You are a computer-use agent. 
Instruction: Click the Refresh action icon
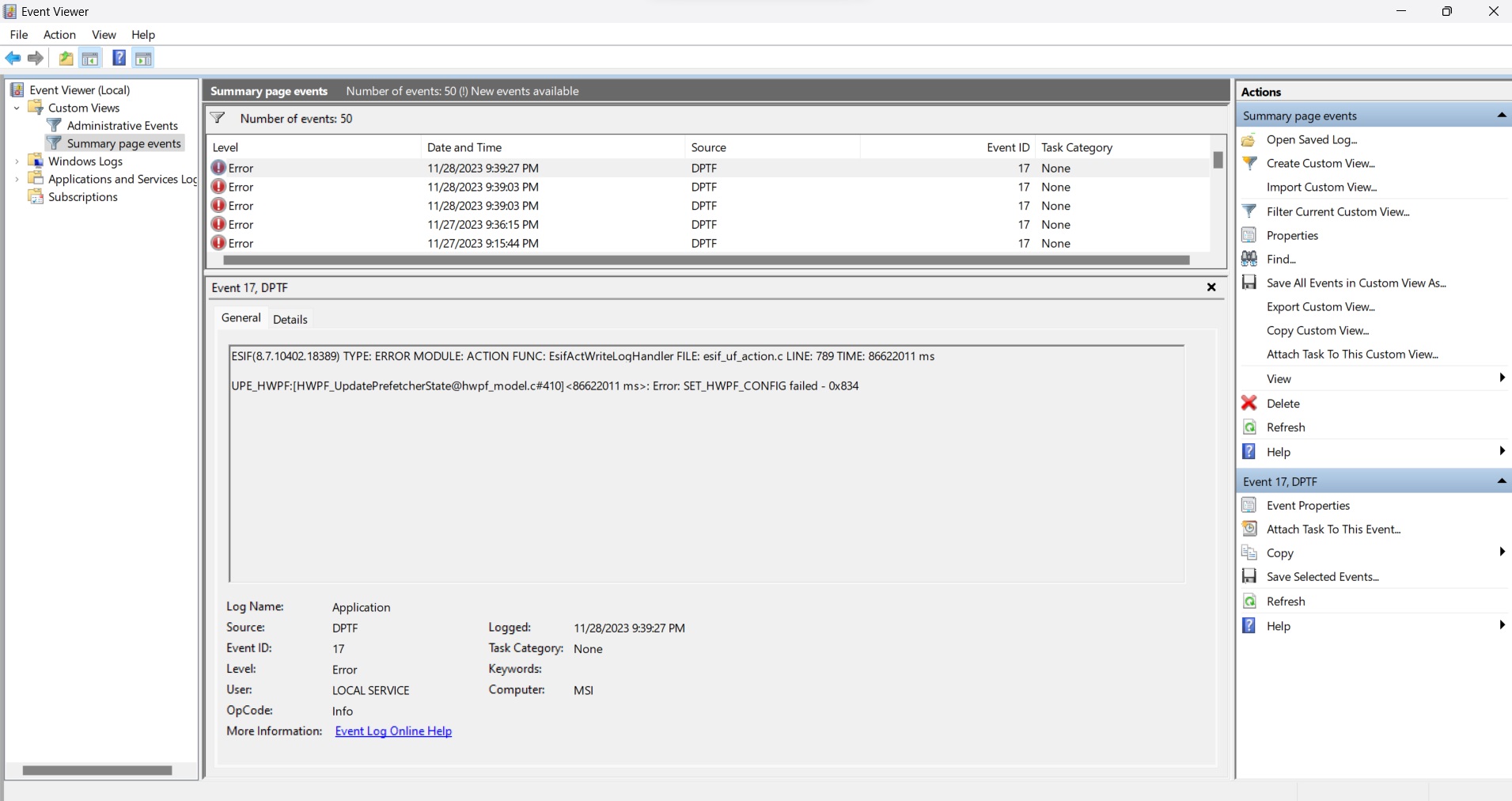[x=1249, y=427]
